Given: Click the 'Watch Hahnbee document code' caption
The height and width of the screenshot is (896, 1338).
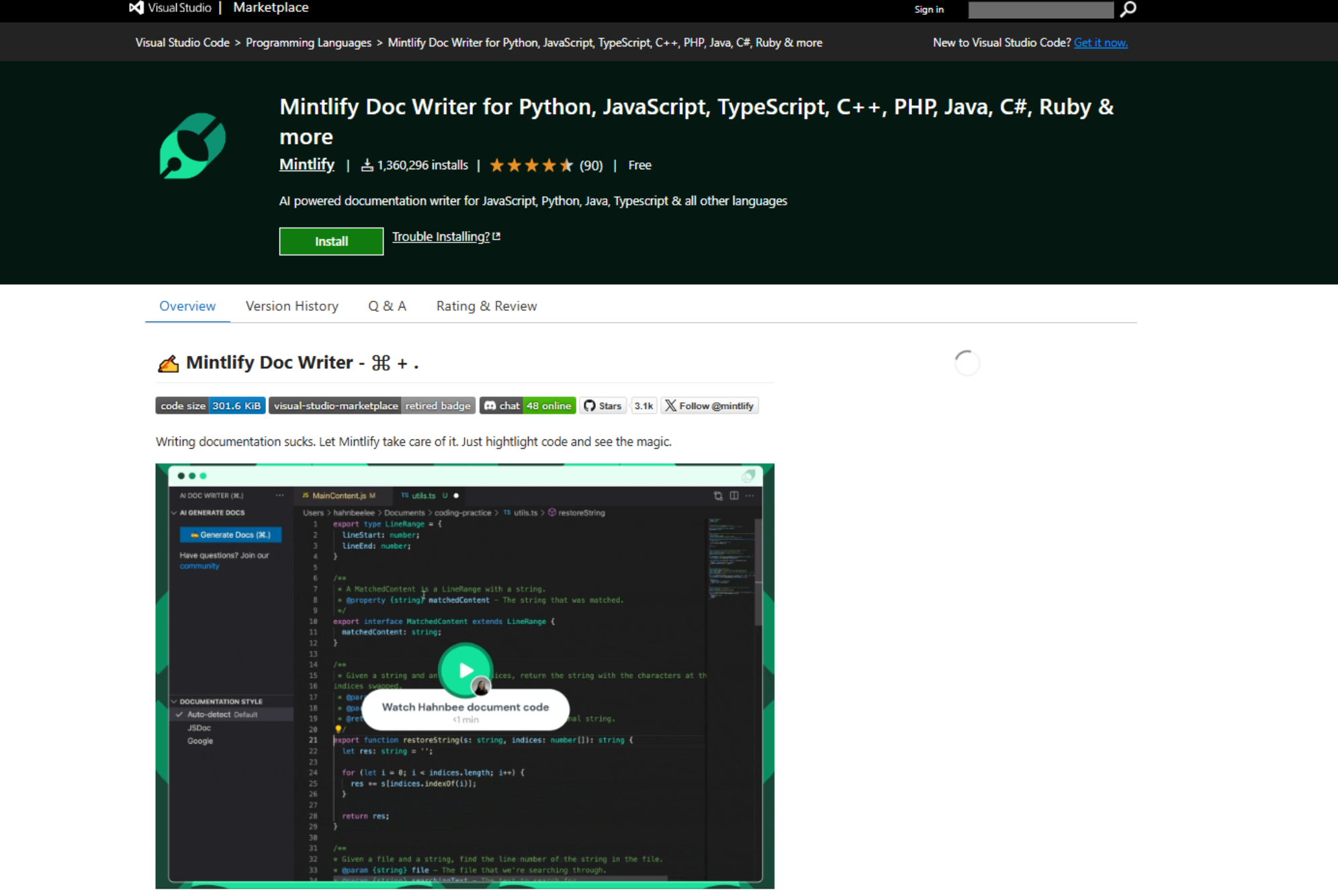Looking at the screenshot, I should [x=465, y=707].
